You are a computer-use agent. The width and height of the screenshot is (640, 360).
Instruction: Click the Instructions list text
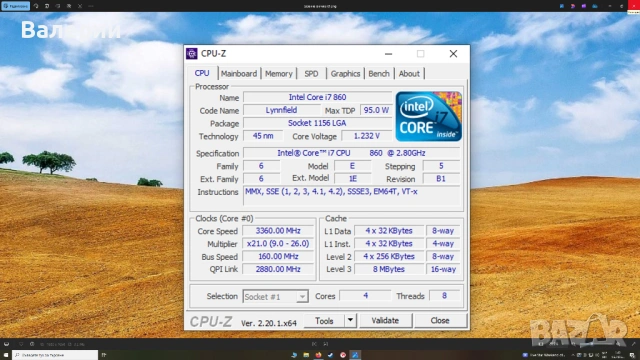(x=331, y=191)
